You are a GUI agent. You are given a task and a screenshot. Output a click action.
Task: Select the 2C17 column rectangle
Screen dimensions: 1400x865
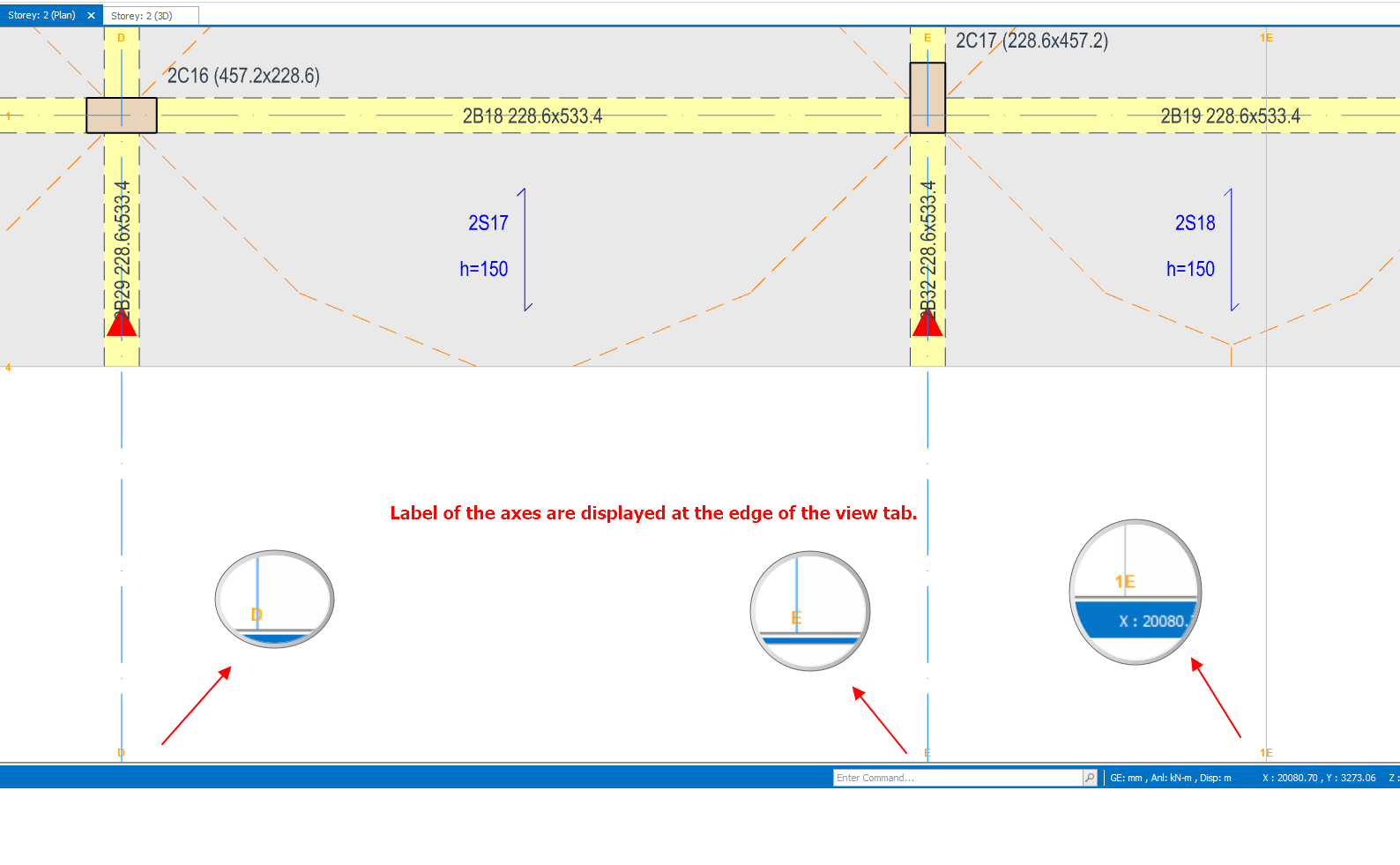click(927, 98)
